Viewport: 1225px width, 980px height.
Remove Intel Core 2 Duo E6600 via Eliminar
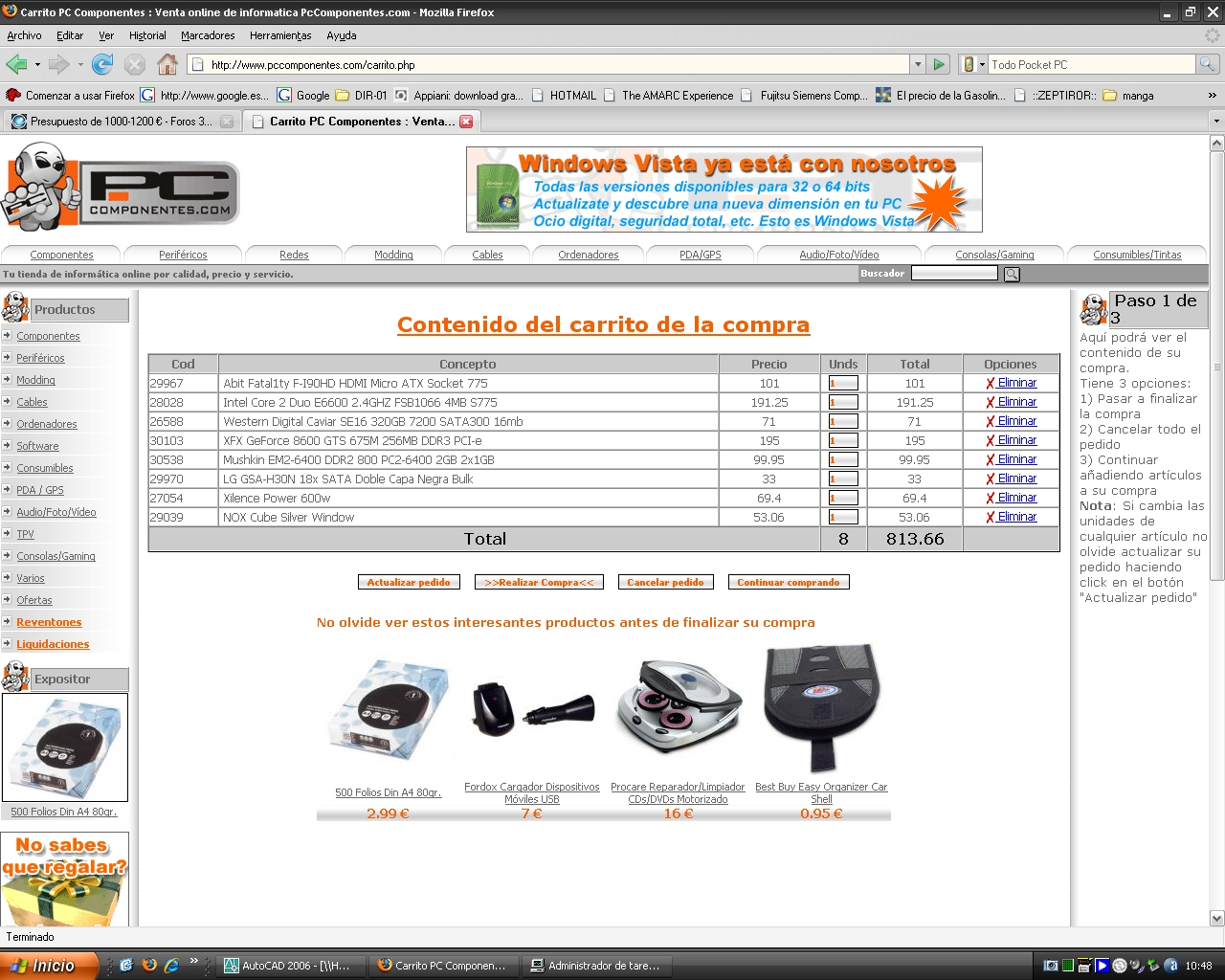pos(1017,402)
